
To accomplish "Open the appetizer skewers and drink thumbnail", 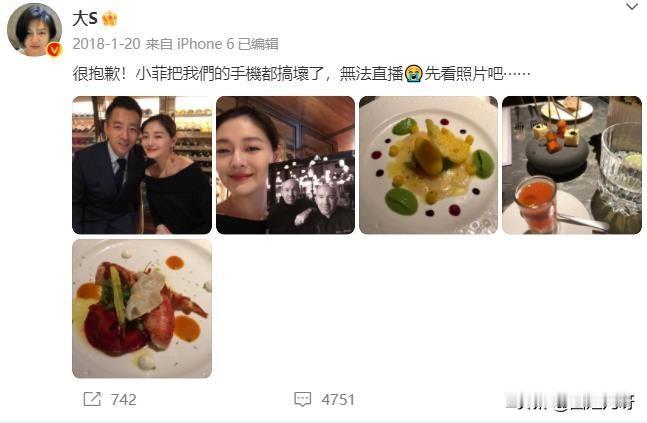I will [572, 165].
